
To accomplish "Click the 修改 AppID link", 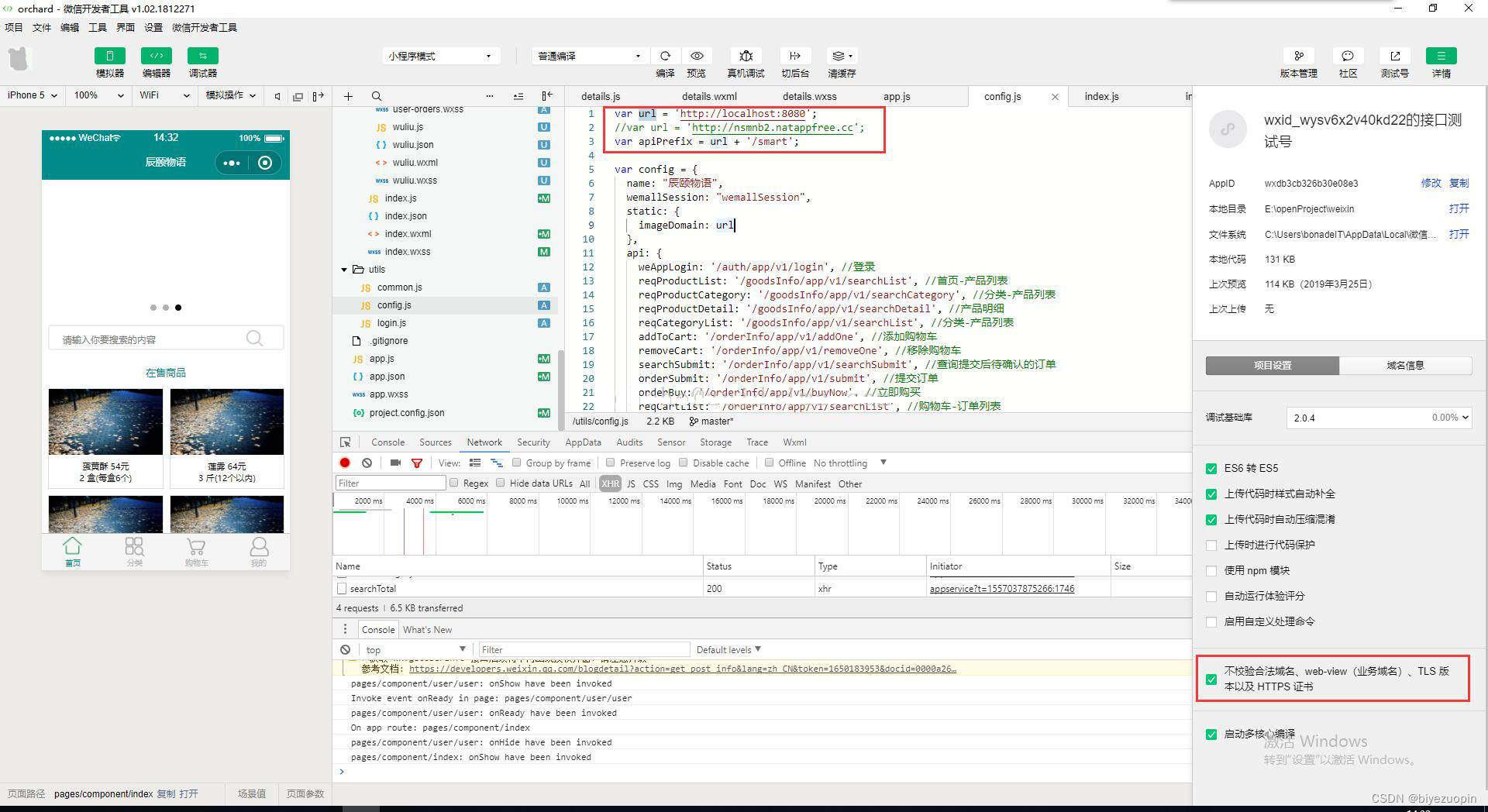I will 1431,184.
